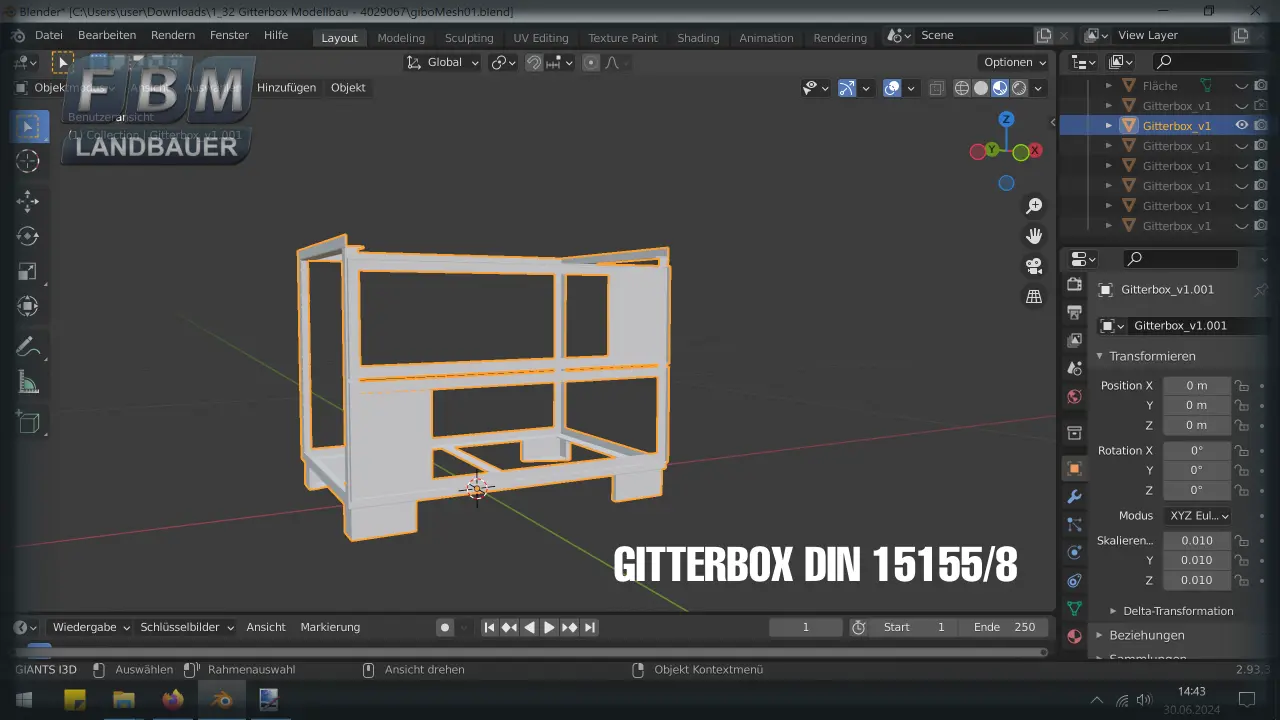Click the Ende 250 frame field
The width and height of the screenshot is (1280, 720).
pos(1005,627)
